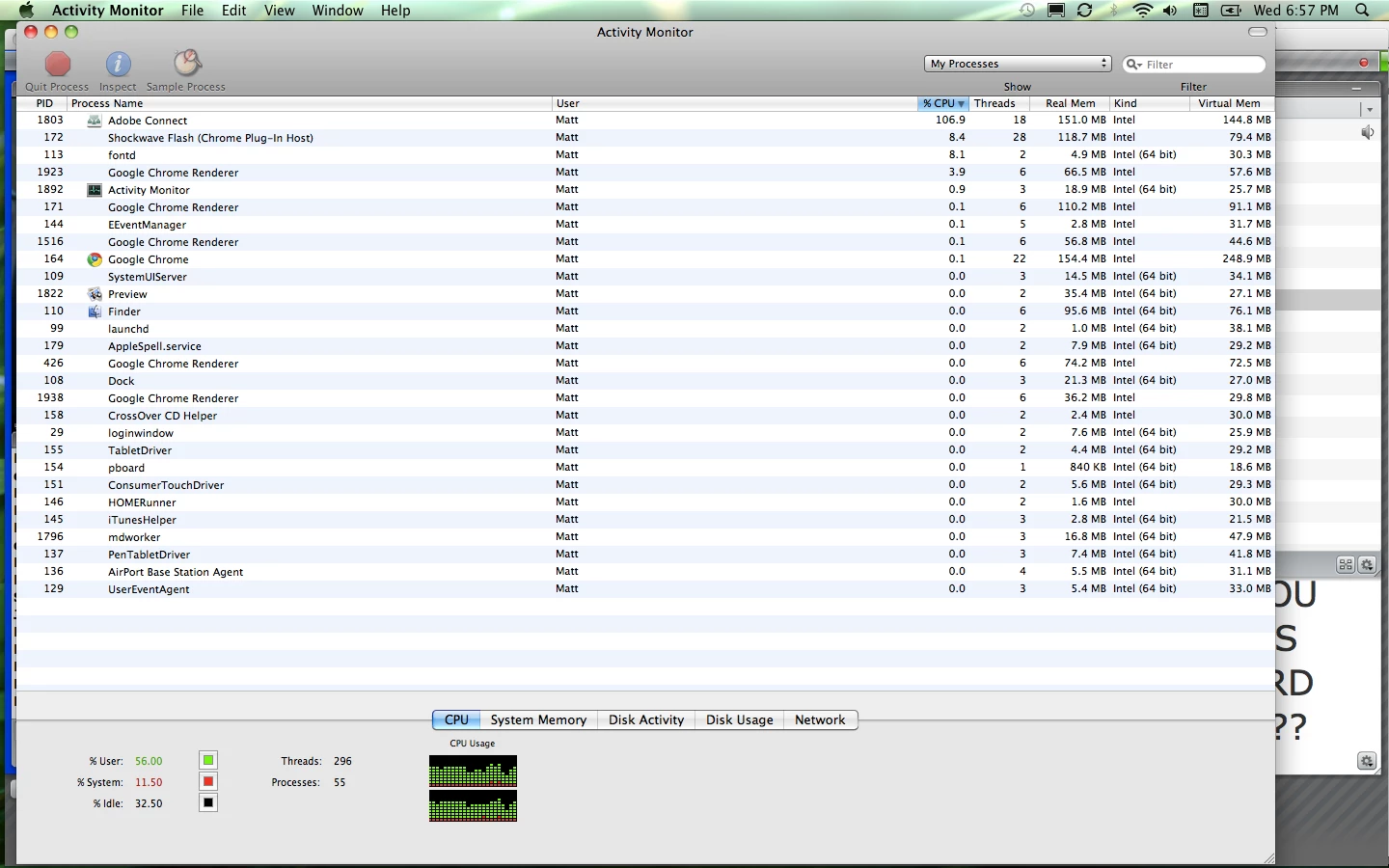This screenshot has width=1389, height=868.
Task: Click the Quit Process stop-sign icon
Action: (58, 64)
